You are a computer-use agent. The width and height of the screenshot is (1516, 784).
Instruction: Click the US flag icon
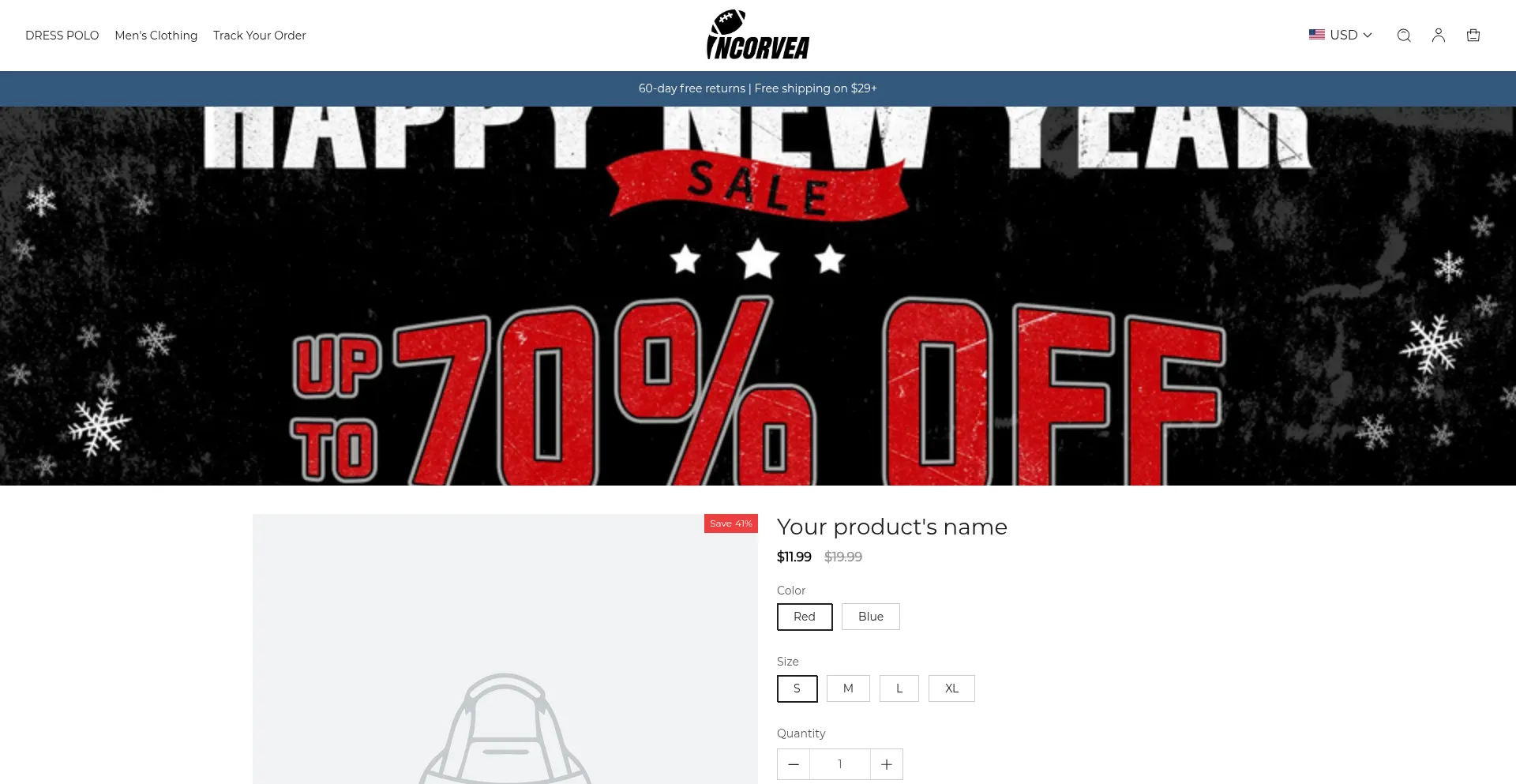[1317, 35]
